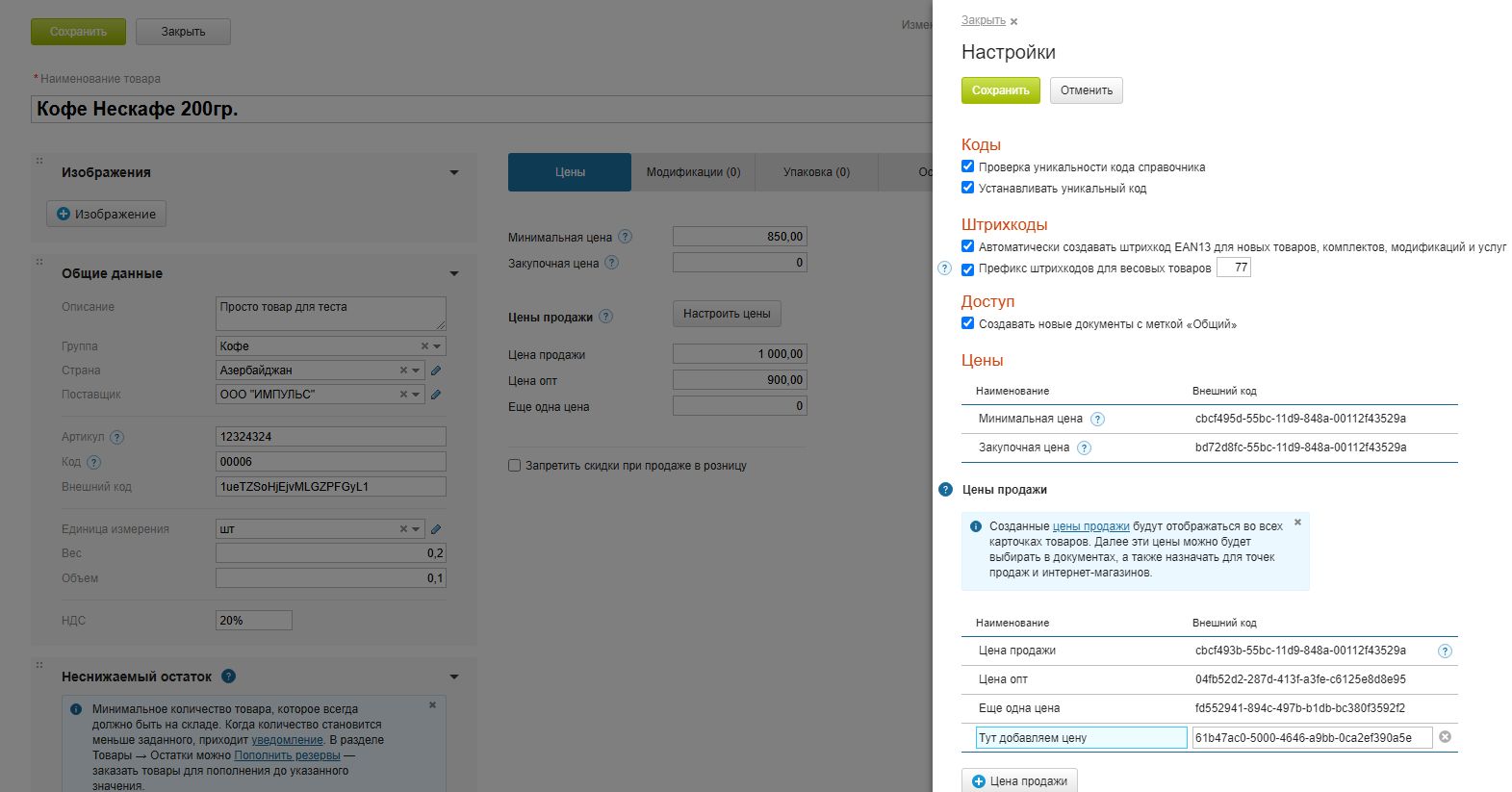Image resolution: width=1512 pixels, height=792 pixels.
Task: Clear Поставщик value with x icon
Action: coord(403,395)
